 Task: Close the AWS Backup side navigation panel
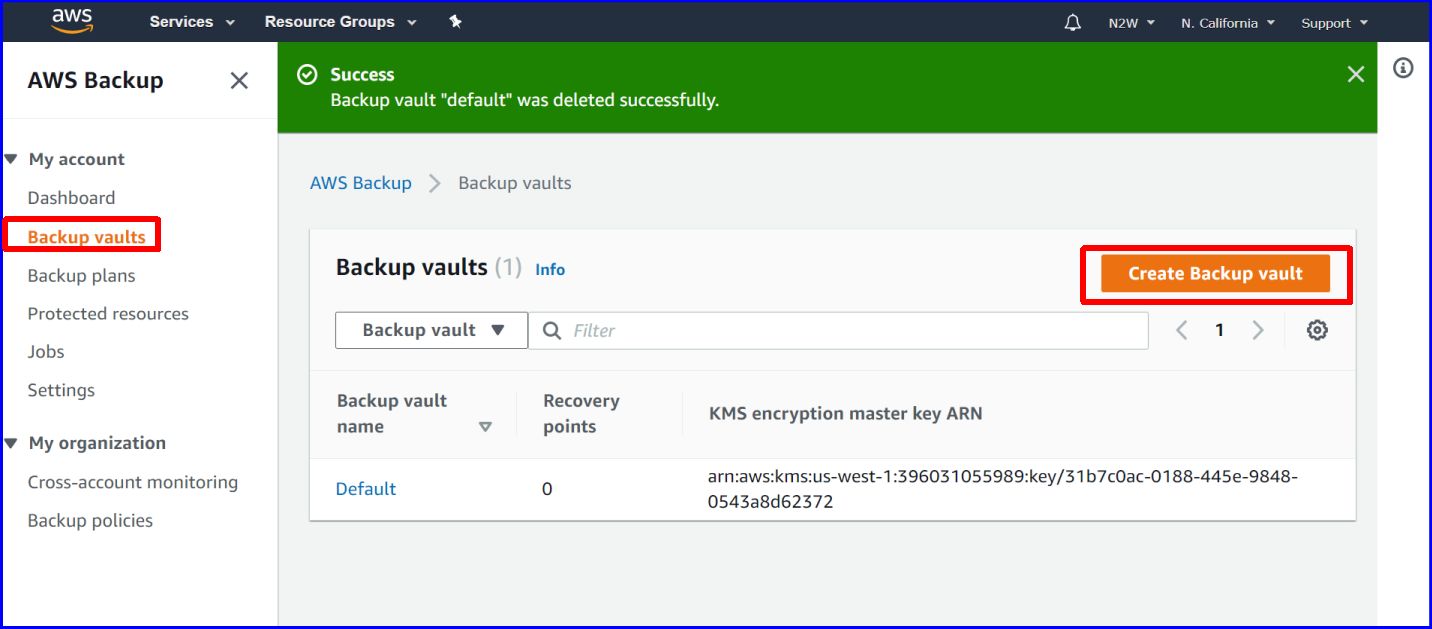click(239, 81)
